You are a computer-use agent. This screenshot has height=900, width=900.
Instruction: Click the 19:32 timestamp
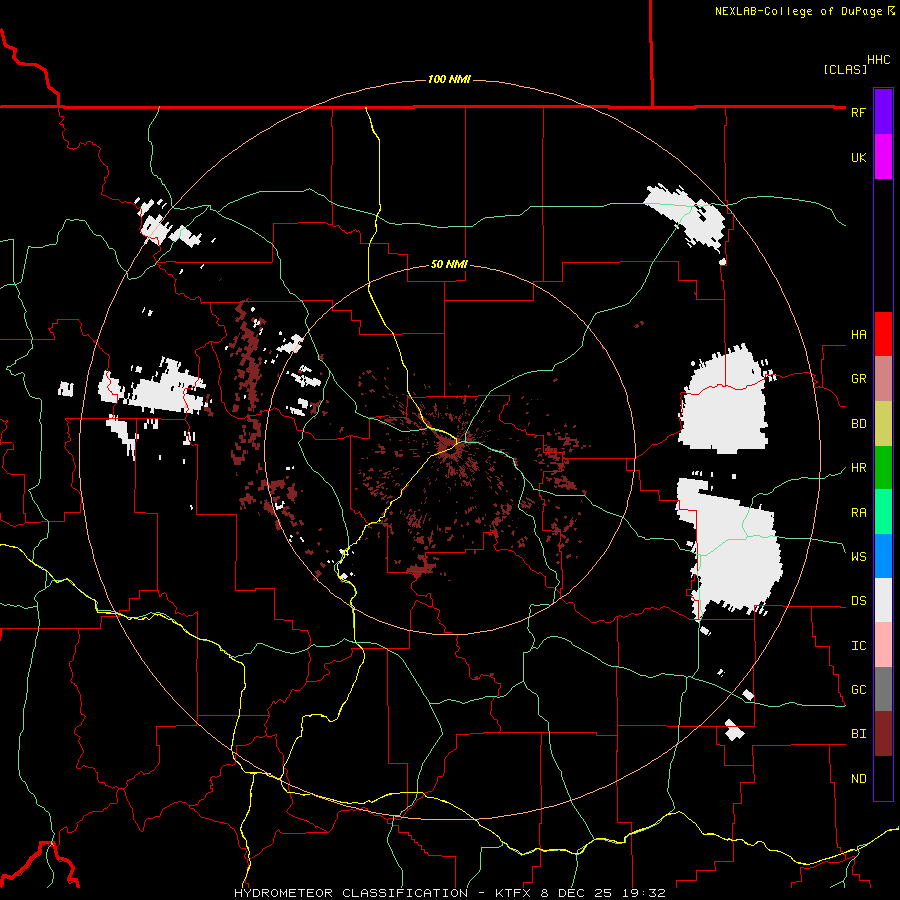coord(643,893)
